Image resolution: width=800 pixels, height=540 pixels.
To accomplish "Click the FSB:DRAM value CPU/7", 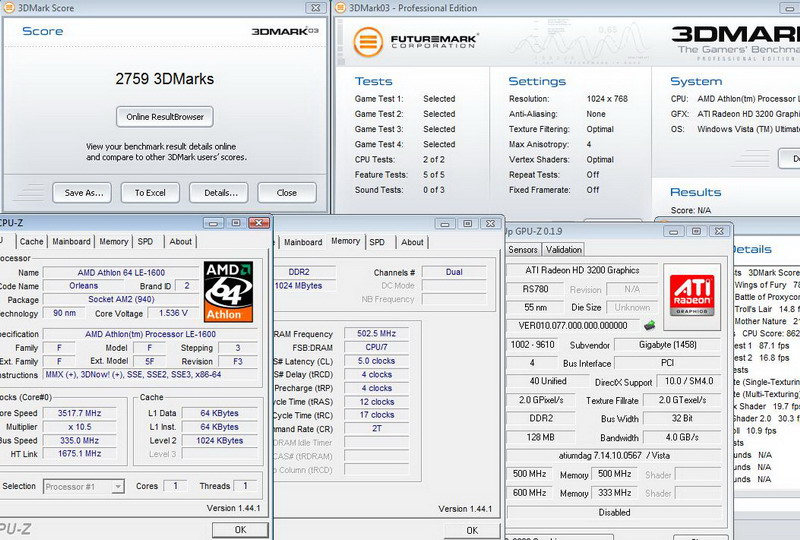I will point(377,347).
